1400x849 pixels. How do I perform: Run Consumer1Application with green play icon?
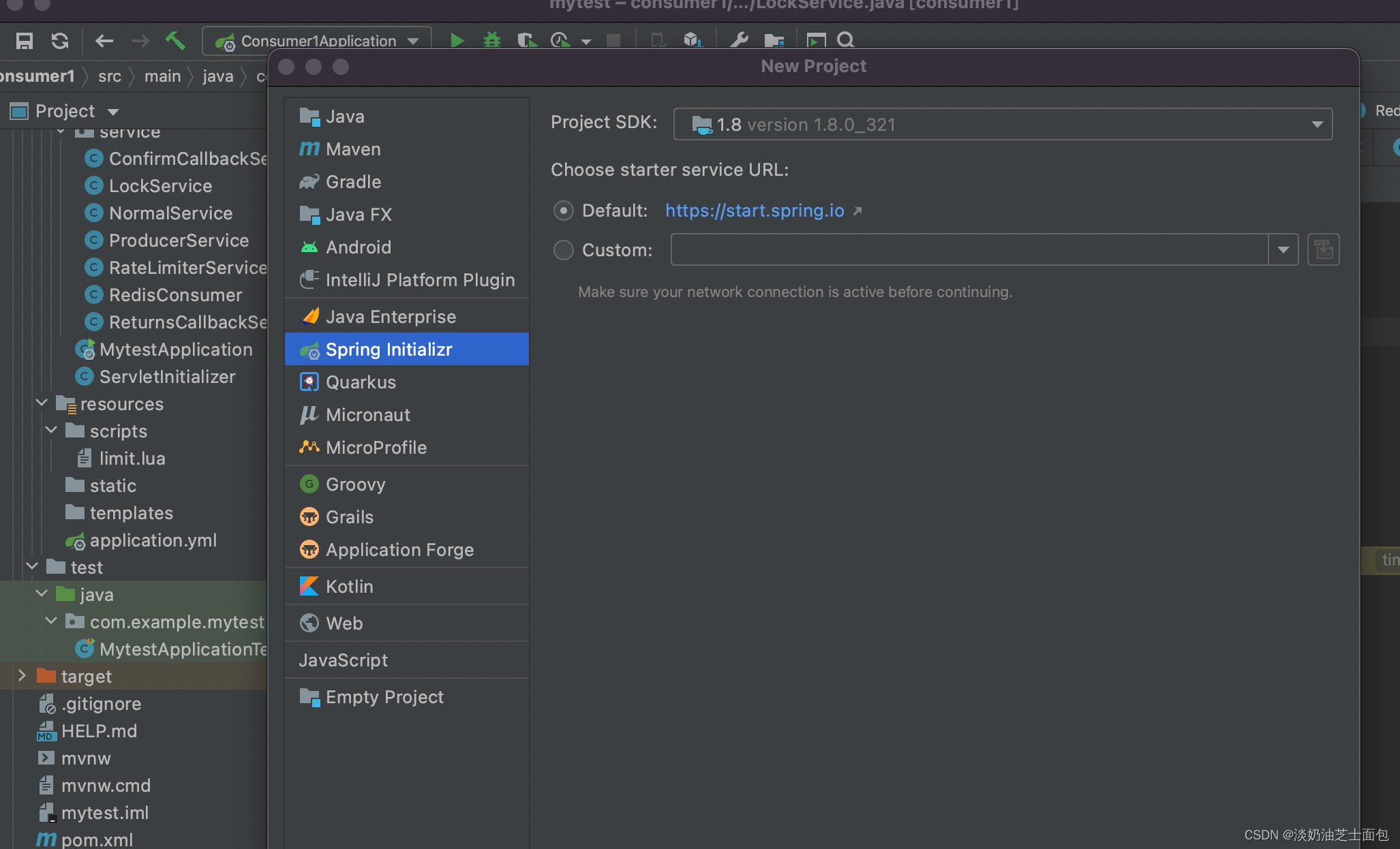[x=457, y=41]
